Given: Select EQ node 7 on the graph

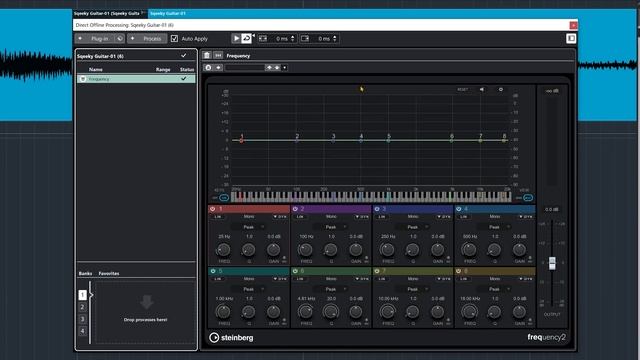Looking at the screenshot, I should [480, 140].
